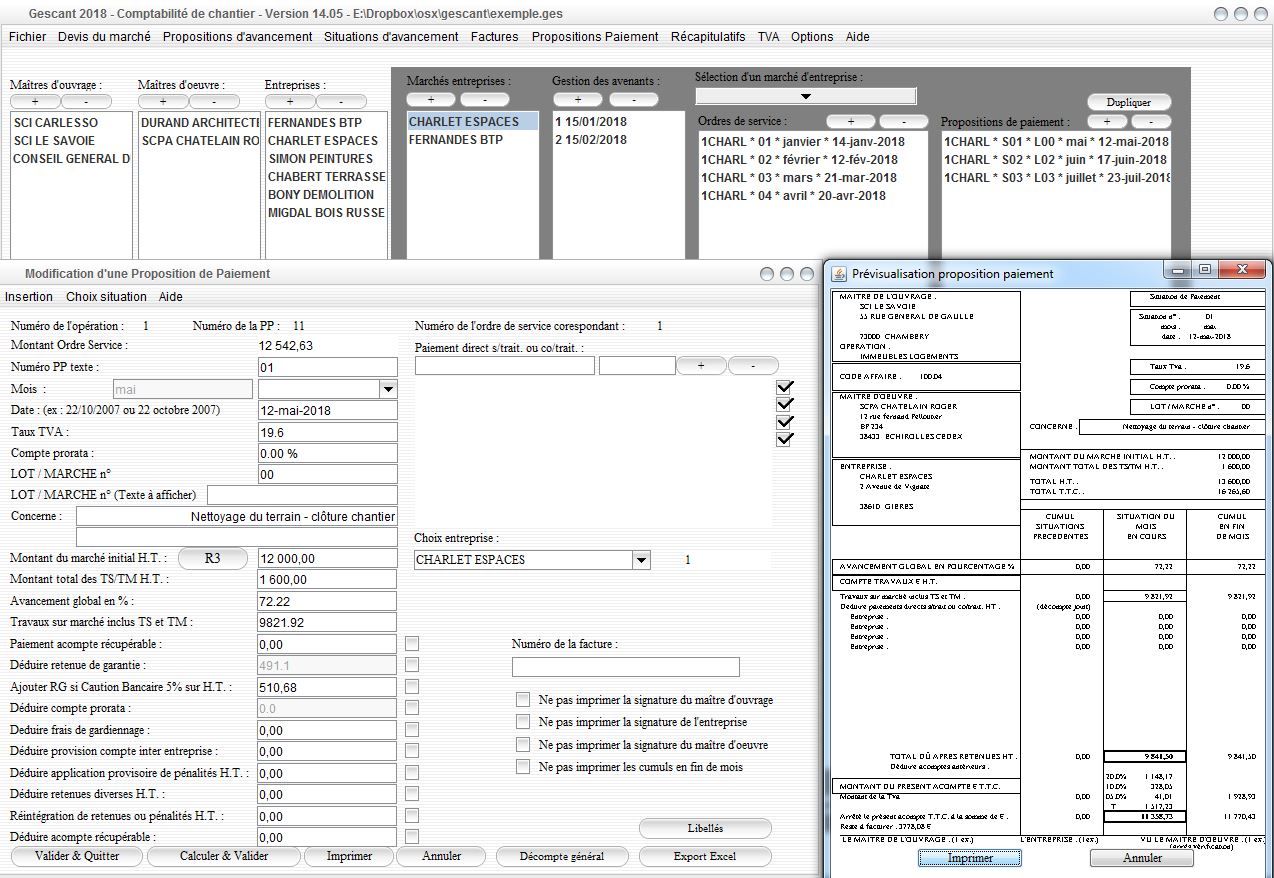This screenshot has width=1274, height=878.
Task: Remove a Proposition de paiement with minus
Action: pyautogui.click(x=1150, y=122)
